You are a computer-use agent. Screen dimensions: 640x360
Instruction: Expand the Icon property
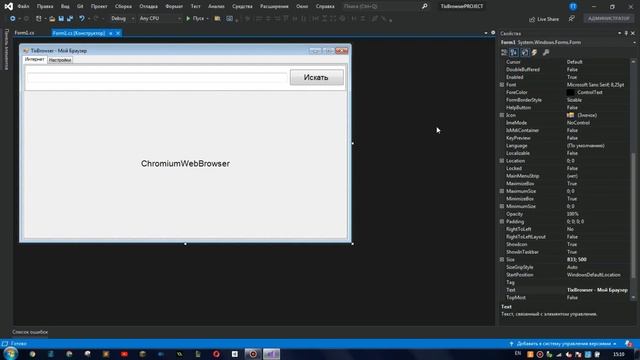click(x=502, y=115)
